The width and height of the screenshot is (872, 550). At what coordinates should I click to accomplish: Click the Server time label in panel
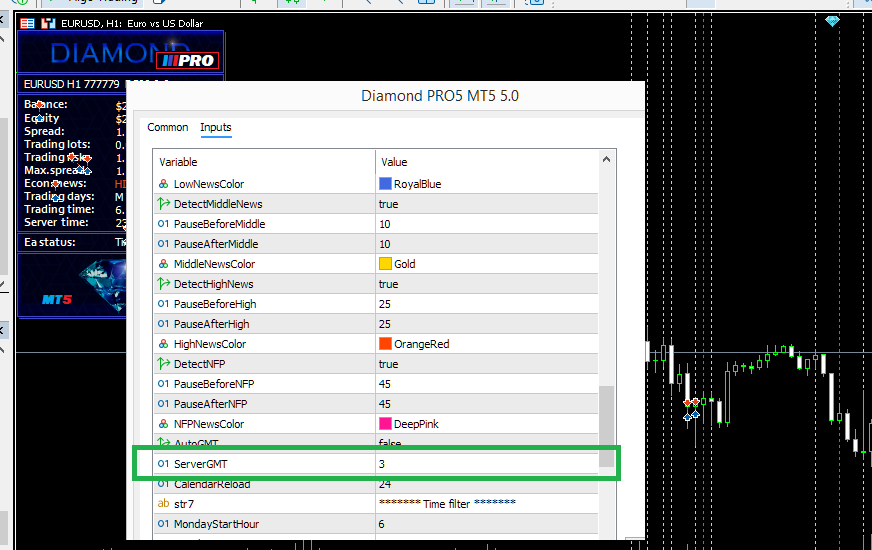[x=56, y=222]
